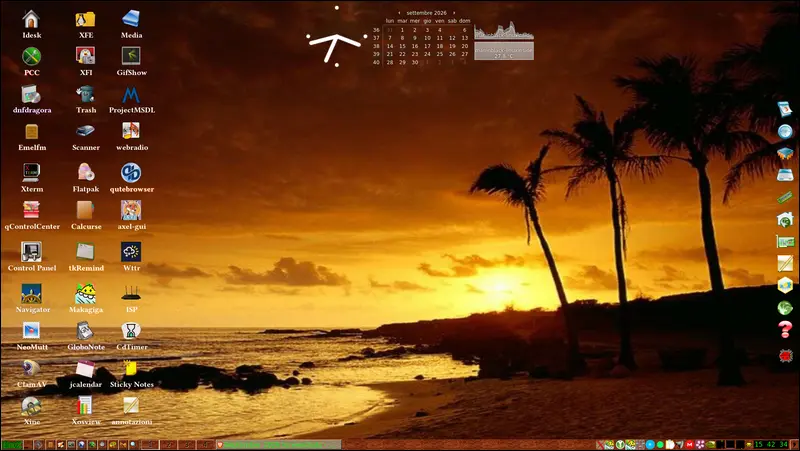Open the Makagiga icon
The height and width of the screenshot is (451, 800).
click(x=85, y=293)
